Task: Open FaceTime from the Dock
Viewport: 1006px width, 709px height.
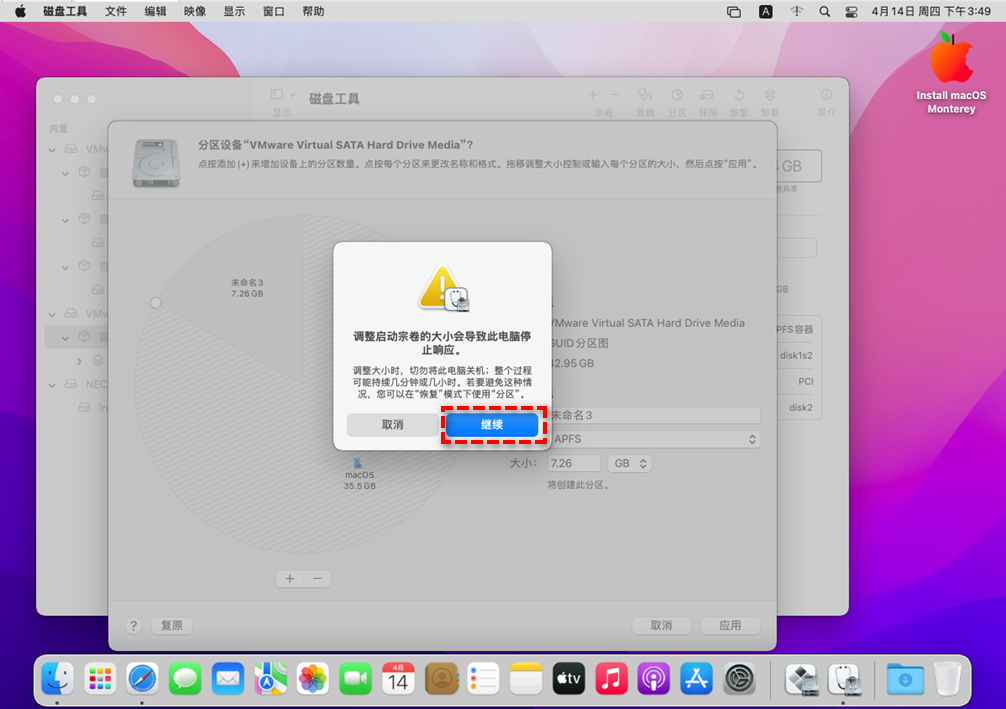Action: coord(355,678)
